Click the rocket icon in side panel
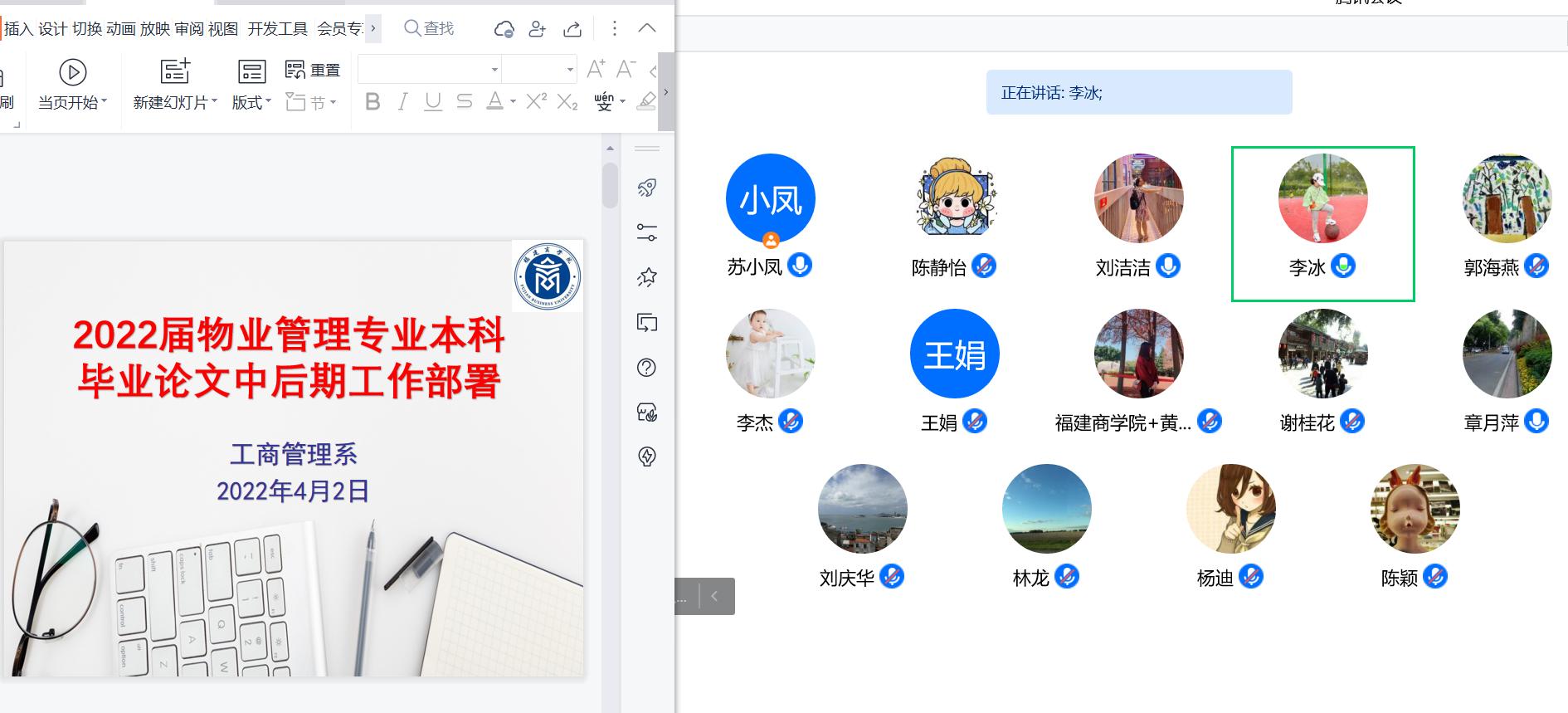The image size is (1568, 713). coord(647,188)
